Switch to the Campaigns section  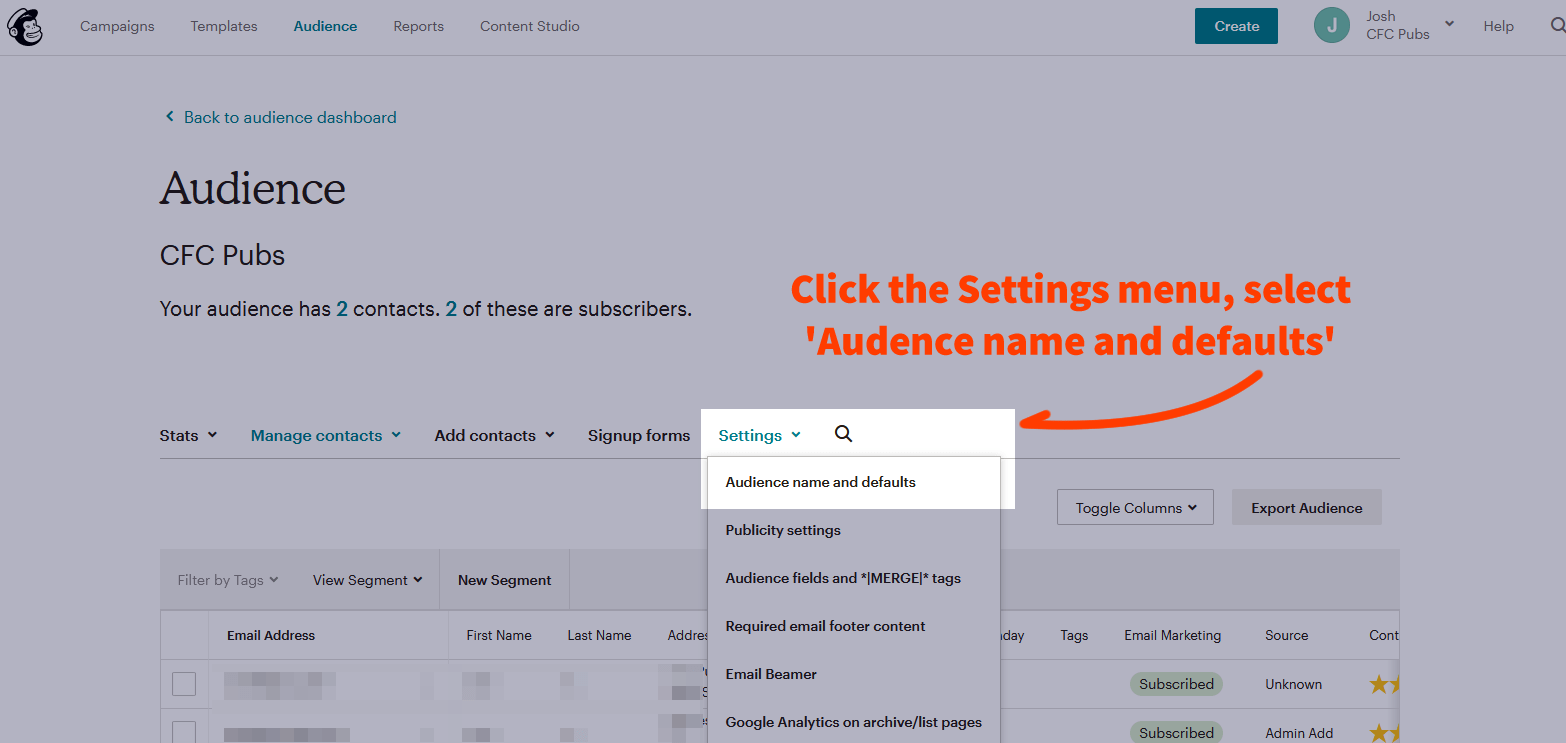[x=117, y=26]
